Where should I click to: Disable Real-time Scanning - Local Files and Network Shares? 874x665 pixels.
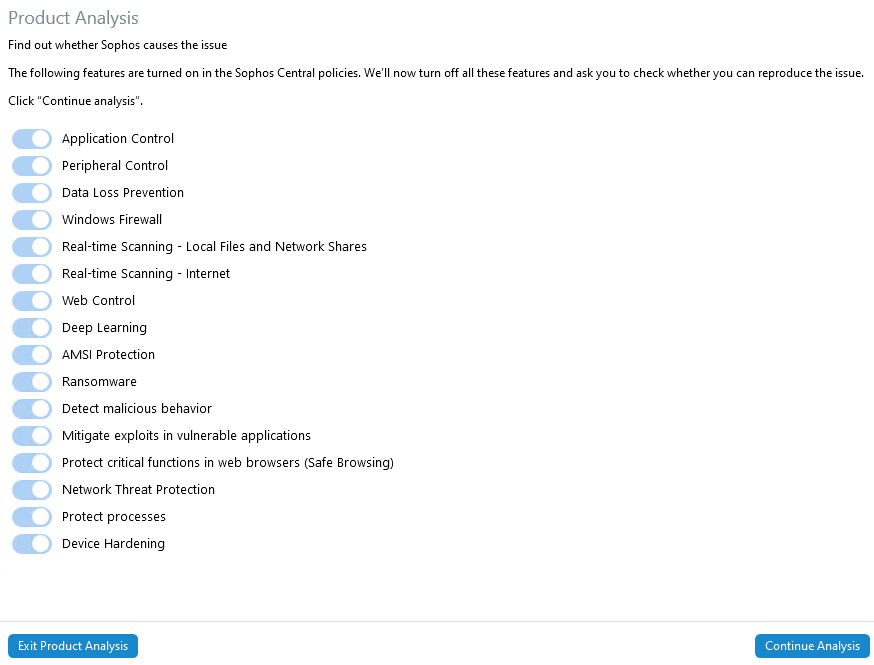click(31, 246)
